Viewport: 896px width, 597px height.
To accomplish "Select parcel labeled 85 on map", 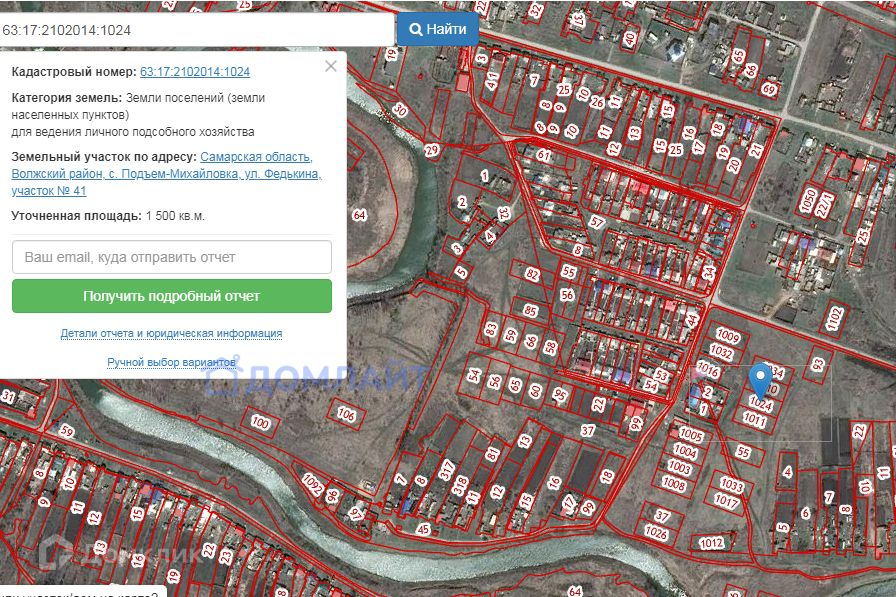I will tap(530, 311).
